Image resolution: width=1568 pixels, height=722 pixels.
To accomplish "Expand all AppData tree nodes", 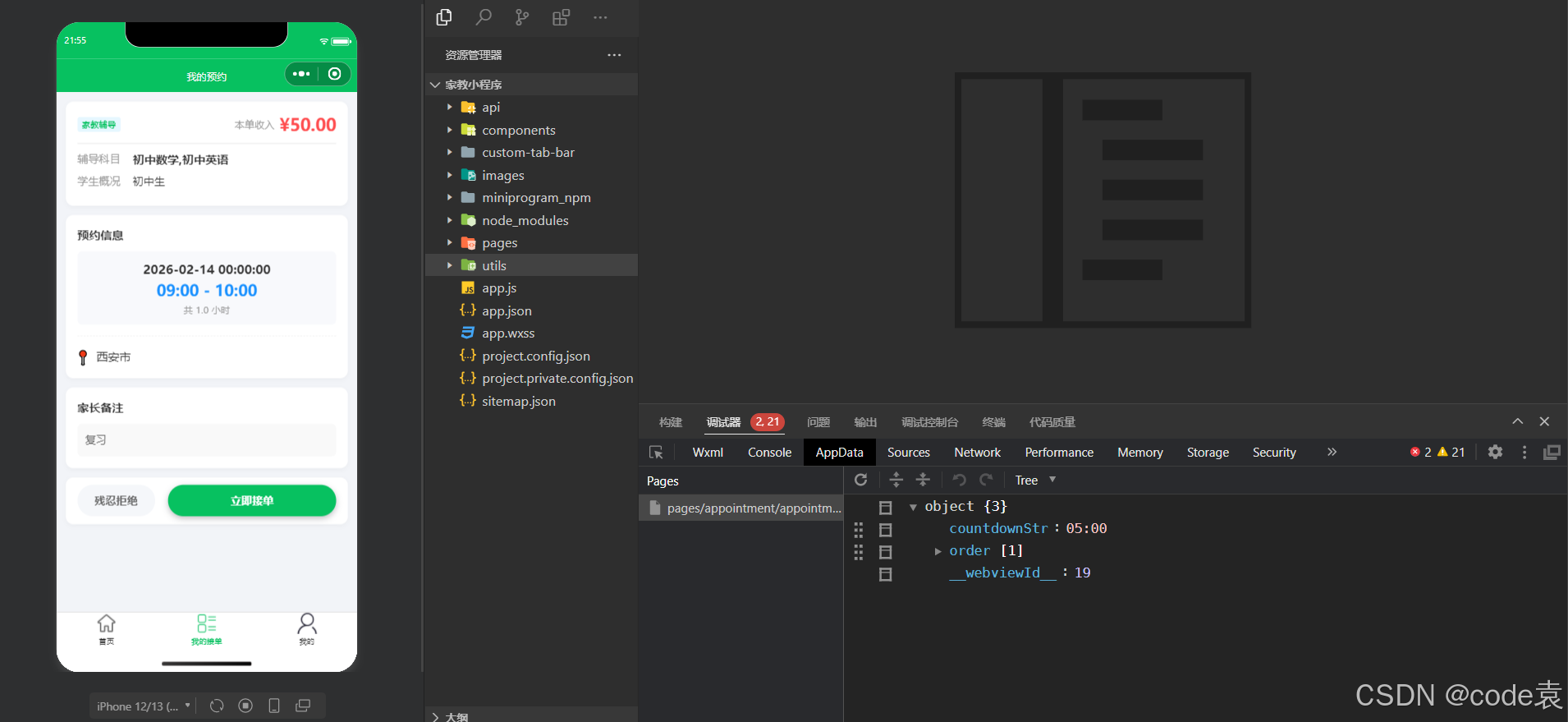I will (896, 480).
